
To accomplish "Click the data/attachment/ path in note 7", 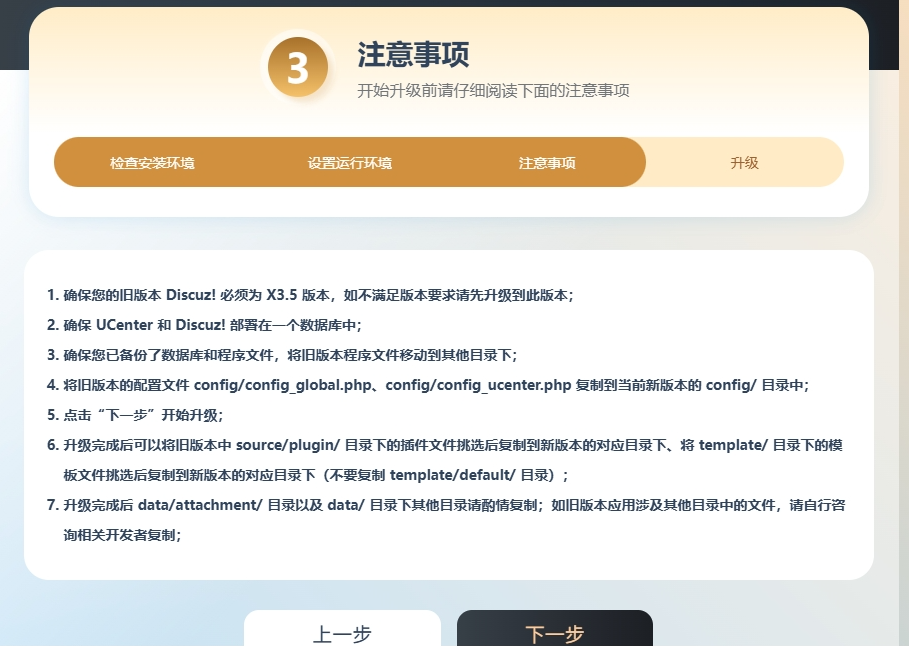I will (200, 505).
